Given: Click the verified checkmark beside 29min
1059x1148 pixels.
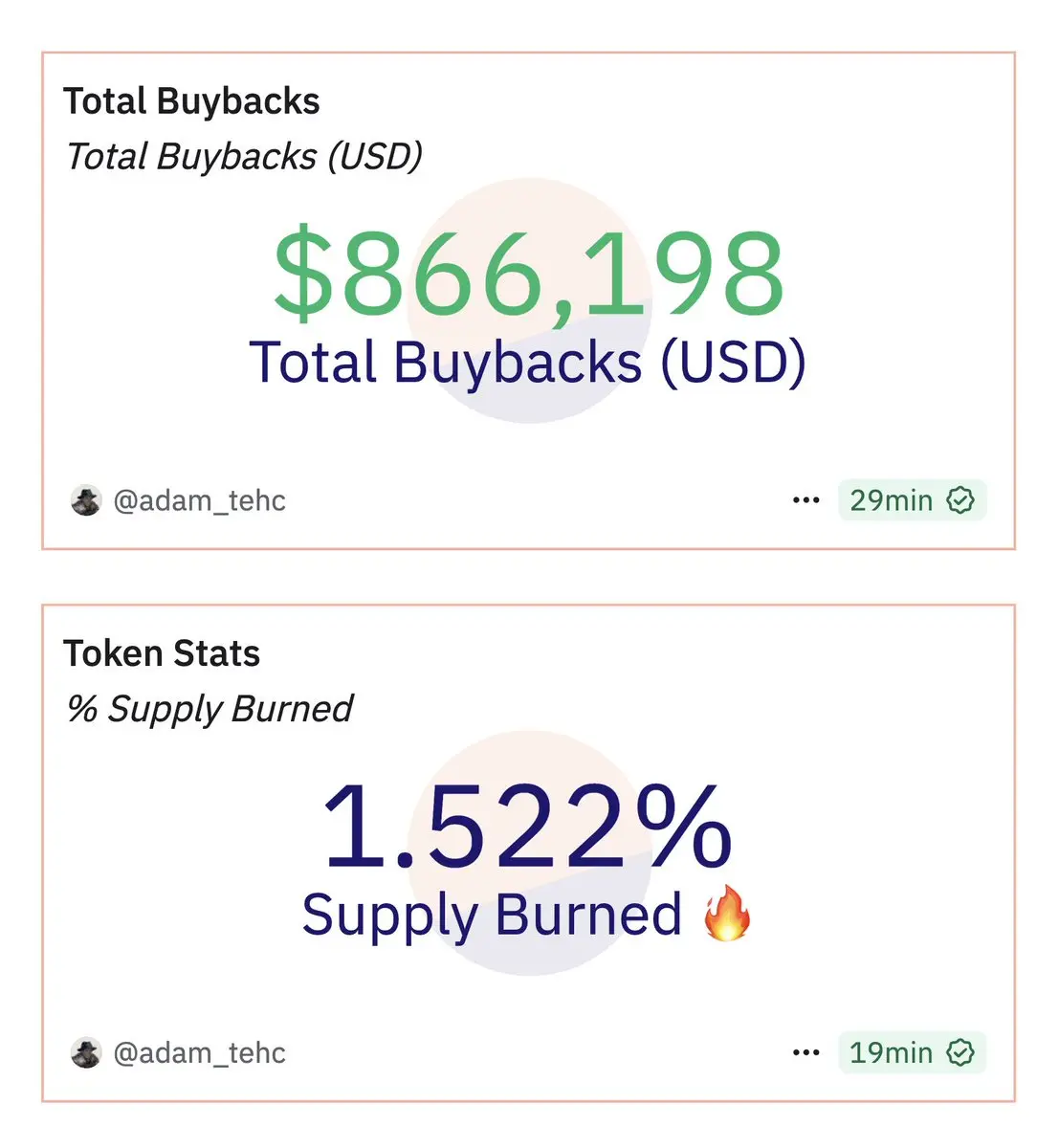Looking at the screenshot, I should (x=960, y=500).
